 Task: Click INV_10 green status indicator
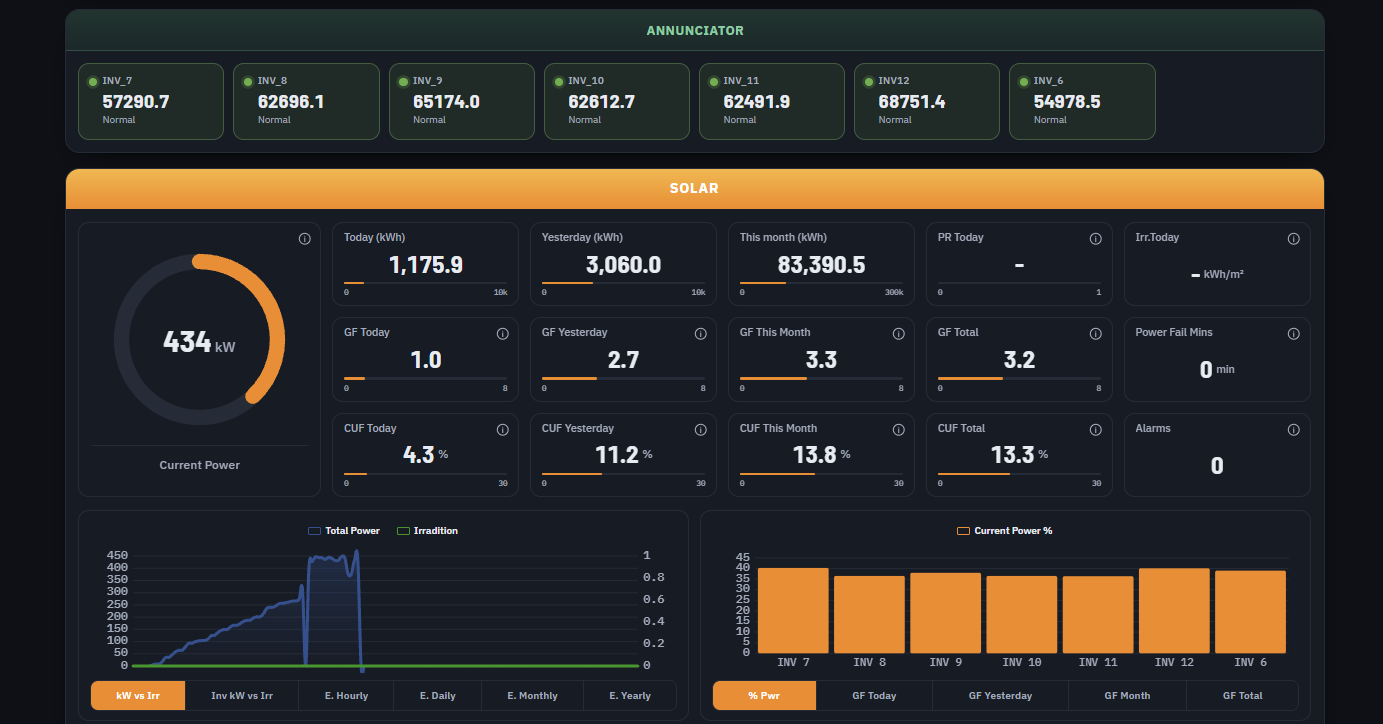(559, 81)
